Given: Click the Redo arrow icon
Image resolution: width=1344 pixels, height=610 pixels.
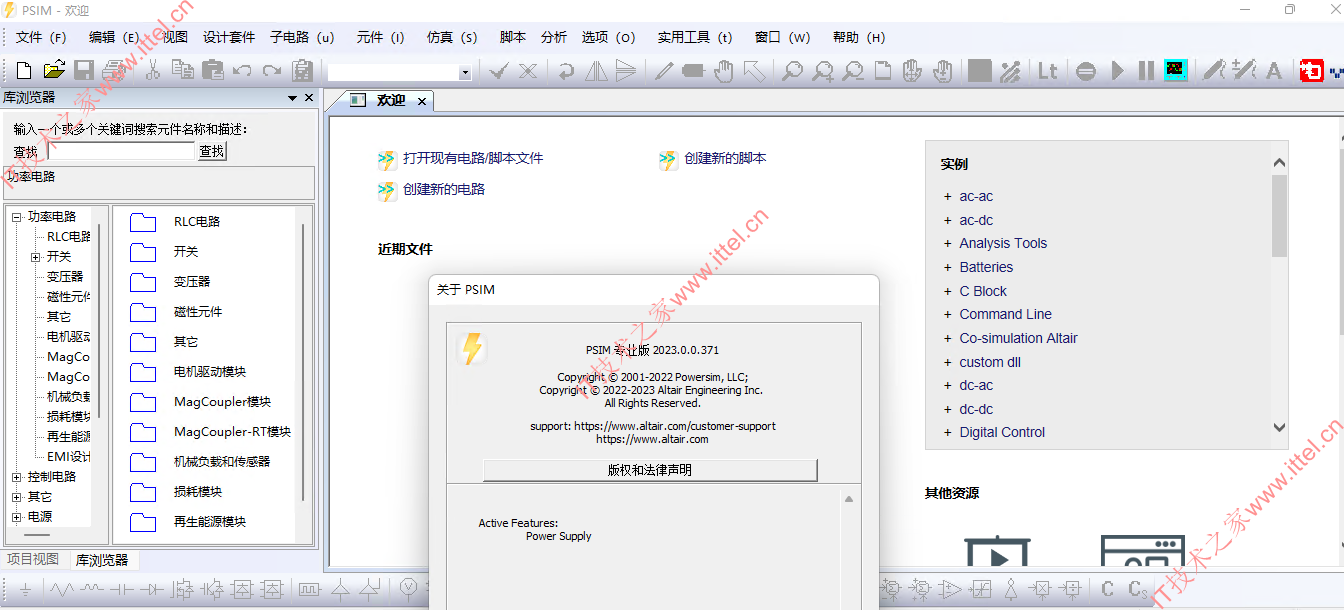Looking at the screenshot, I should [272, 71].
